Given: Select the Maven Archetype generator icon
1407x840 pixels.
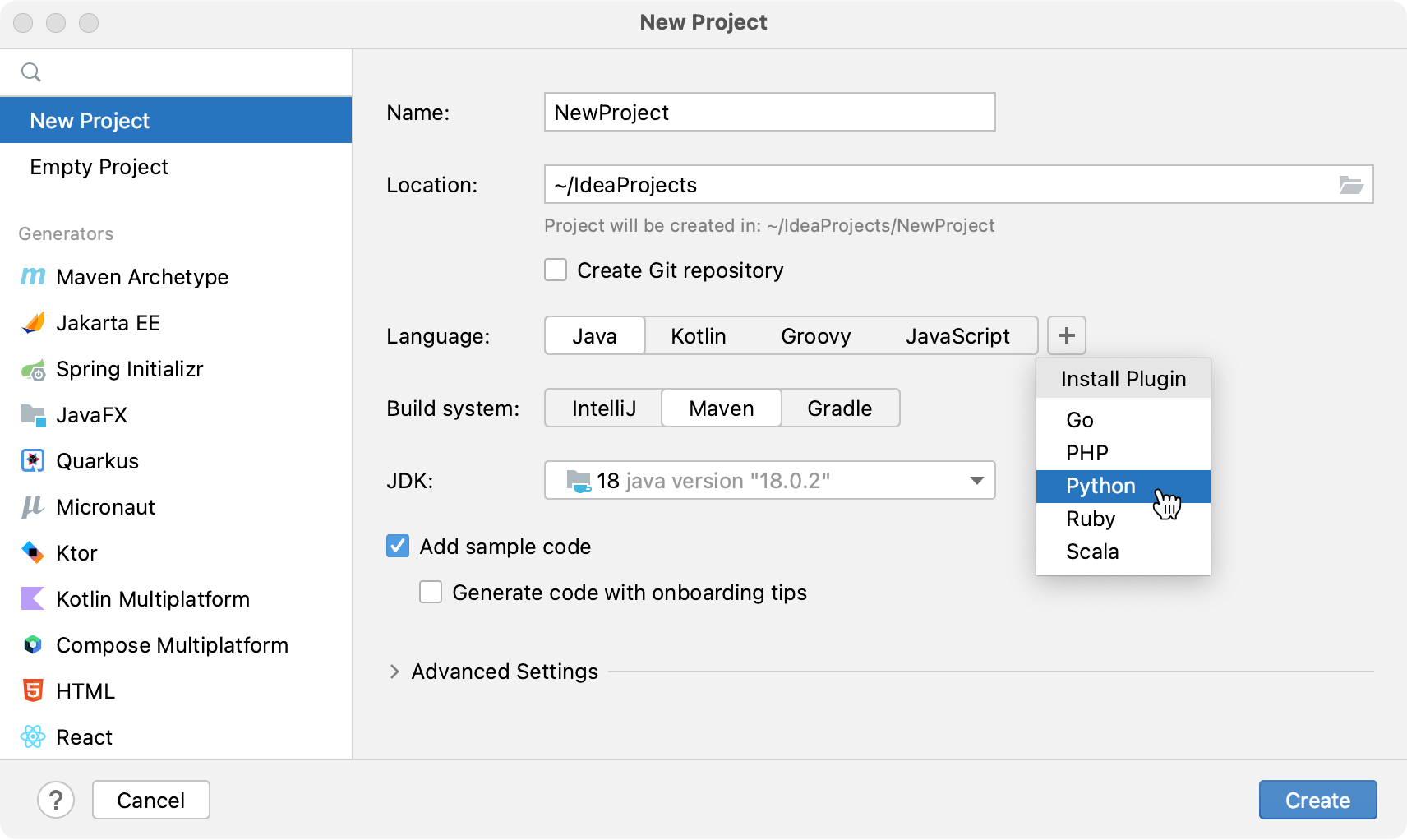Looking at the screenshot, I should click(31, 277).
